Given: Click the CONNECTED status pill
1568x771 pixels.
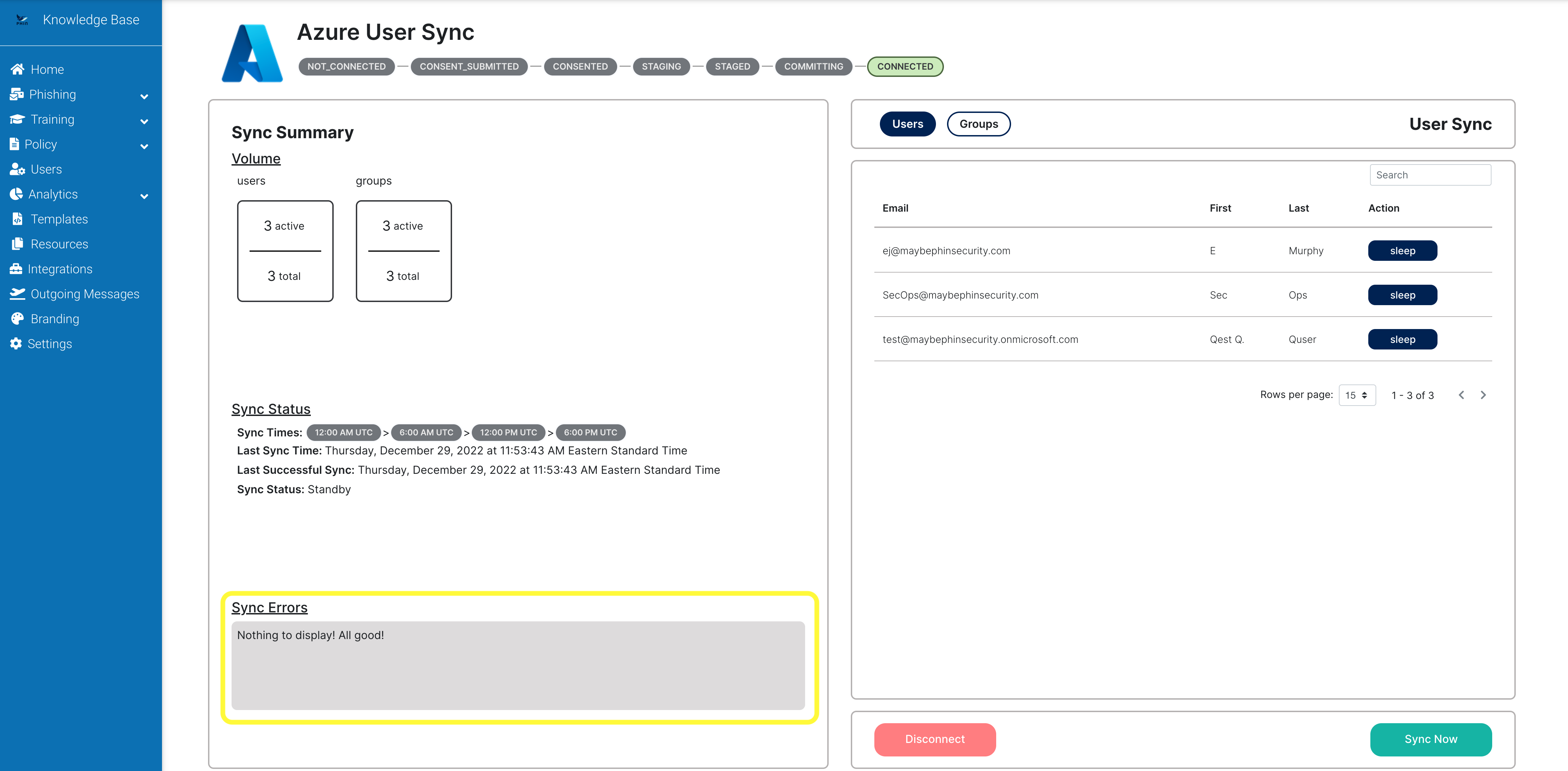Looking at the screenshot, I should coord(904,67).
